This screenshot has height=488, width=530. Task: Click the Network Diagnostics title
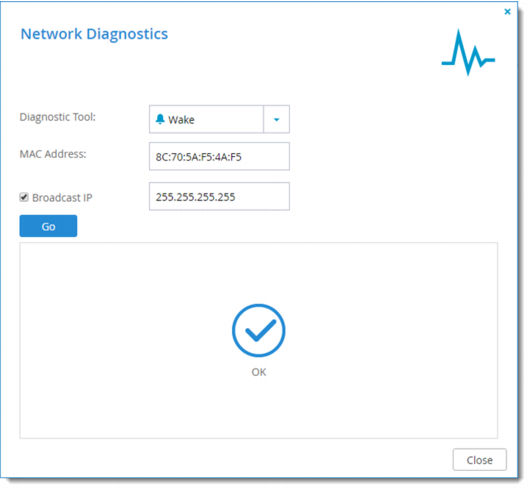click(x=94, y=34)
